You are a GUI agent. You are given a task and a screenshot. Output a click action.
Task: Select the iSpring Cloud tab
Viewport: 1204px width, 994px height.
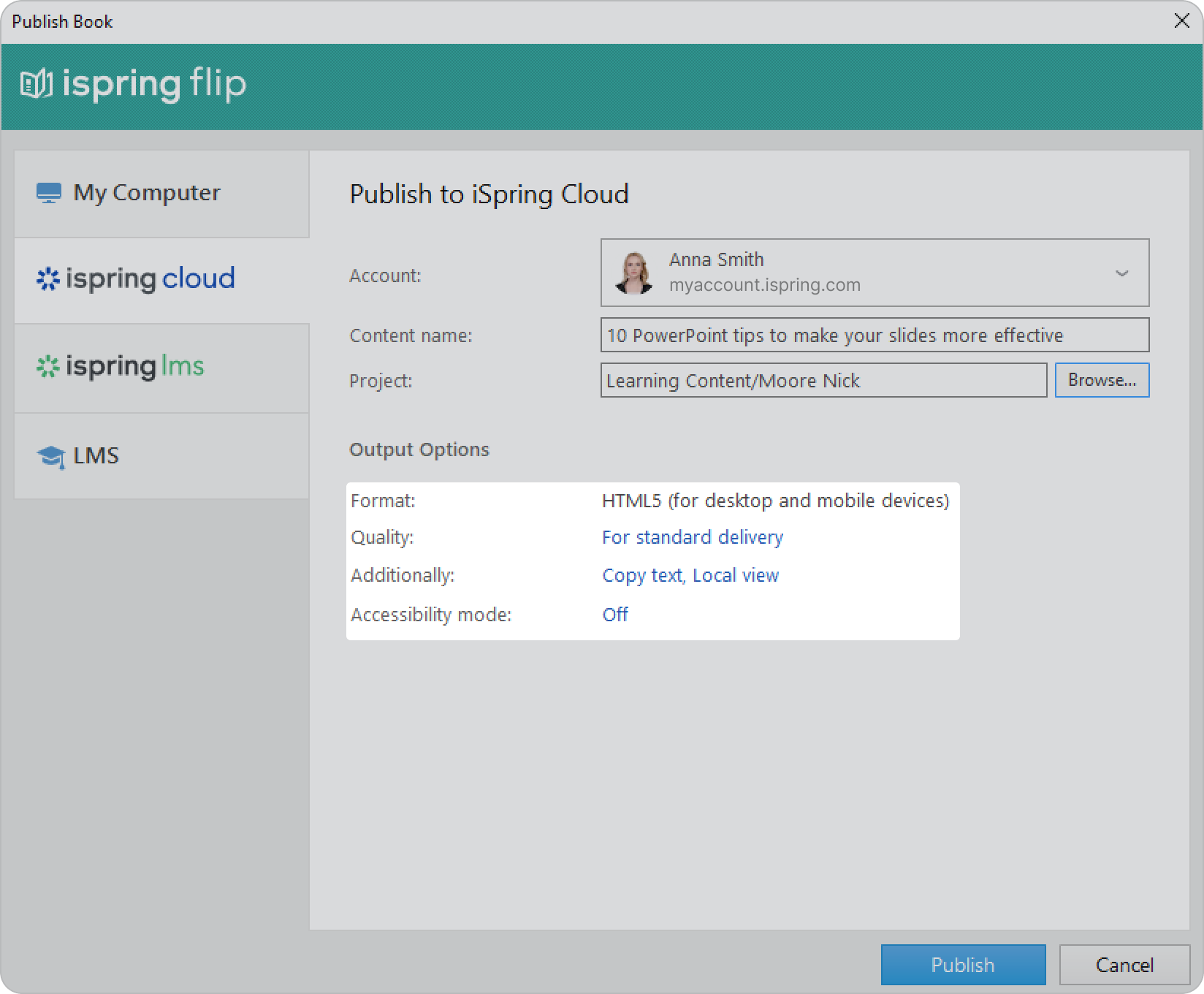point(161,280)
